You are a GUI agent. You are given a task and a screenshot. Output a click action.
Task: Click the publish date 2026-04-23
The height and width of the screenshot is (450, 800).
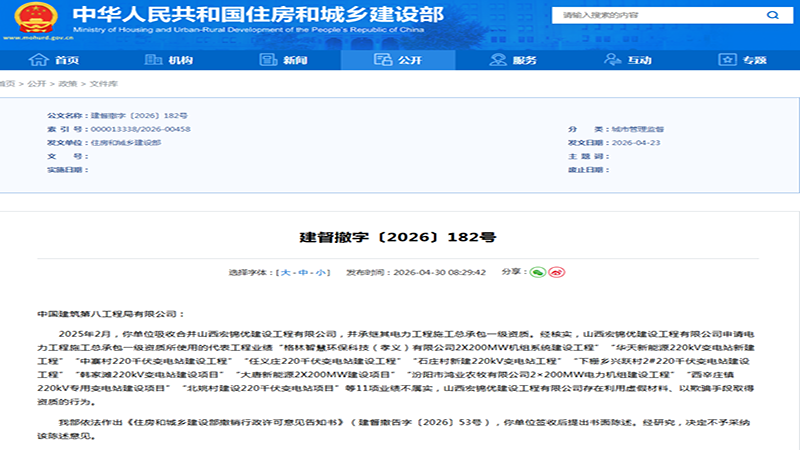[x=636, y=143]
